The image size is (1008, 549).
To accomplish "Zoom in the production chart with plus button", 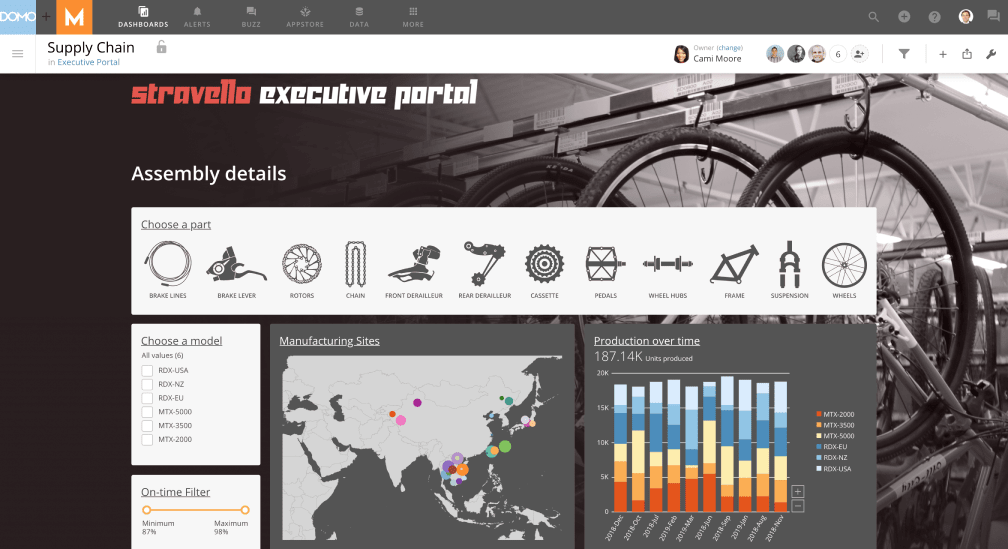I will (x=798, y=492).
